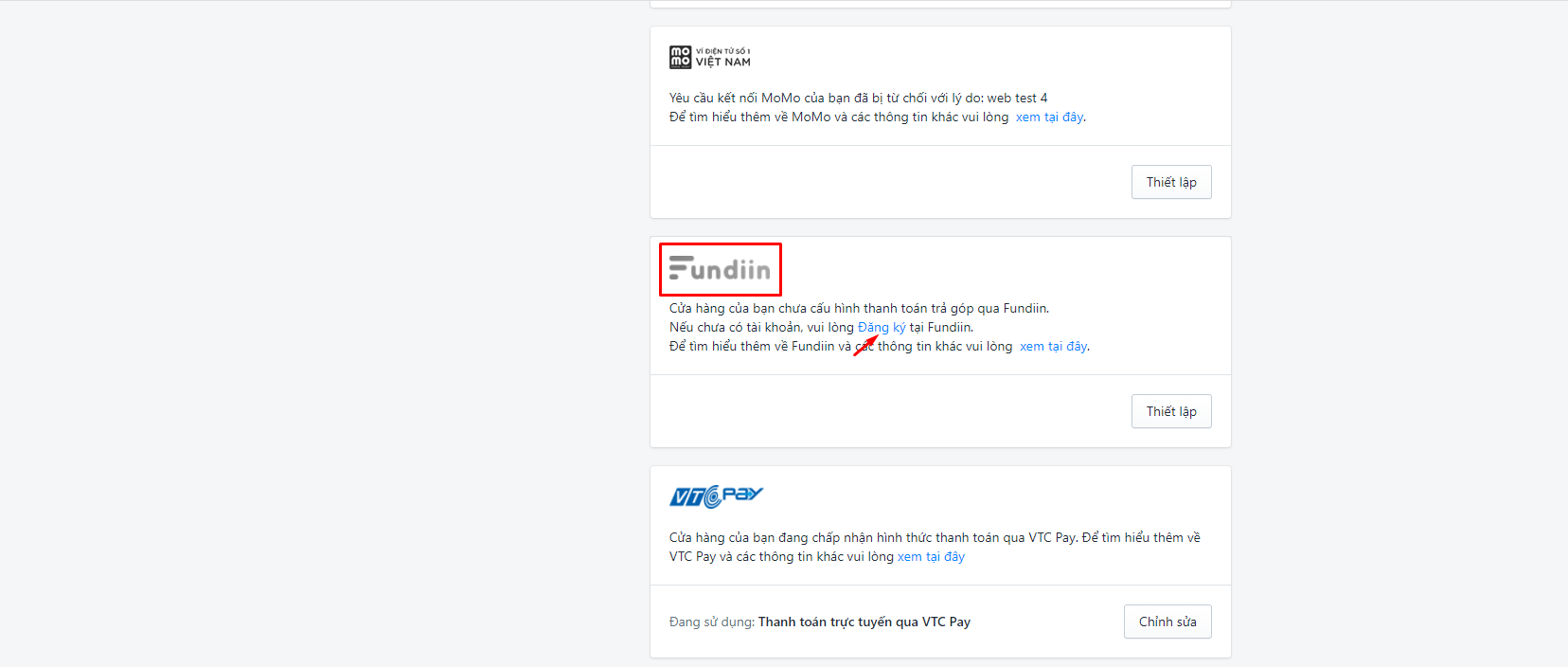Click "Chỉnh sửa" for VTC Pay
The height and width of the screenshot is (667, 1568).
(1167, 622)
